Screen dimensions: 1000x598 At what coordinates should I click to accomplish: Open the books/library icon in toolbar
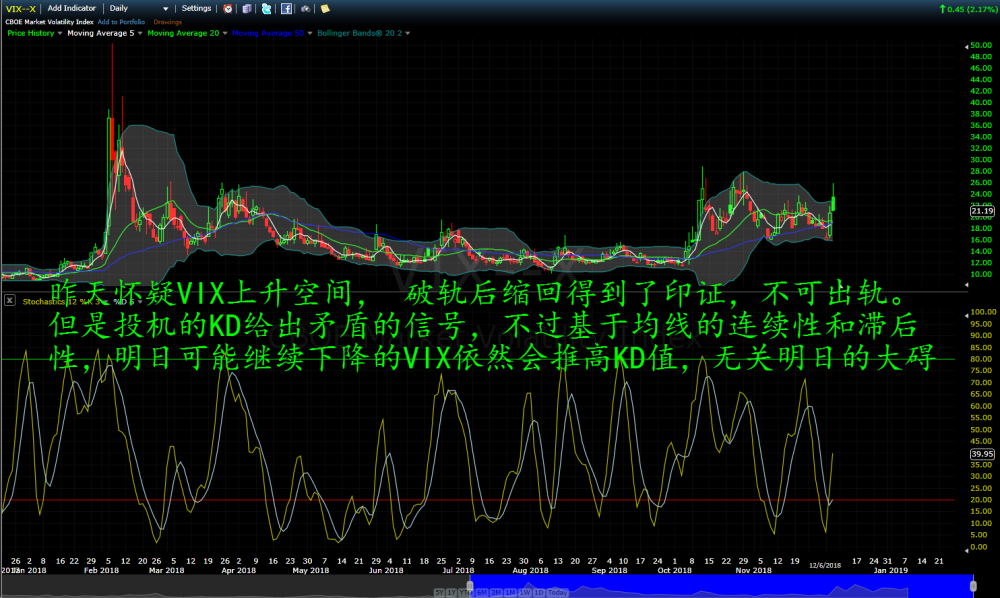(247, 8)
